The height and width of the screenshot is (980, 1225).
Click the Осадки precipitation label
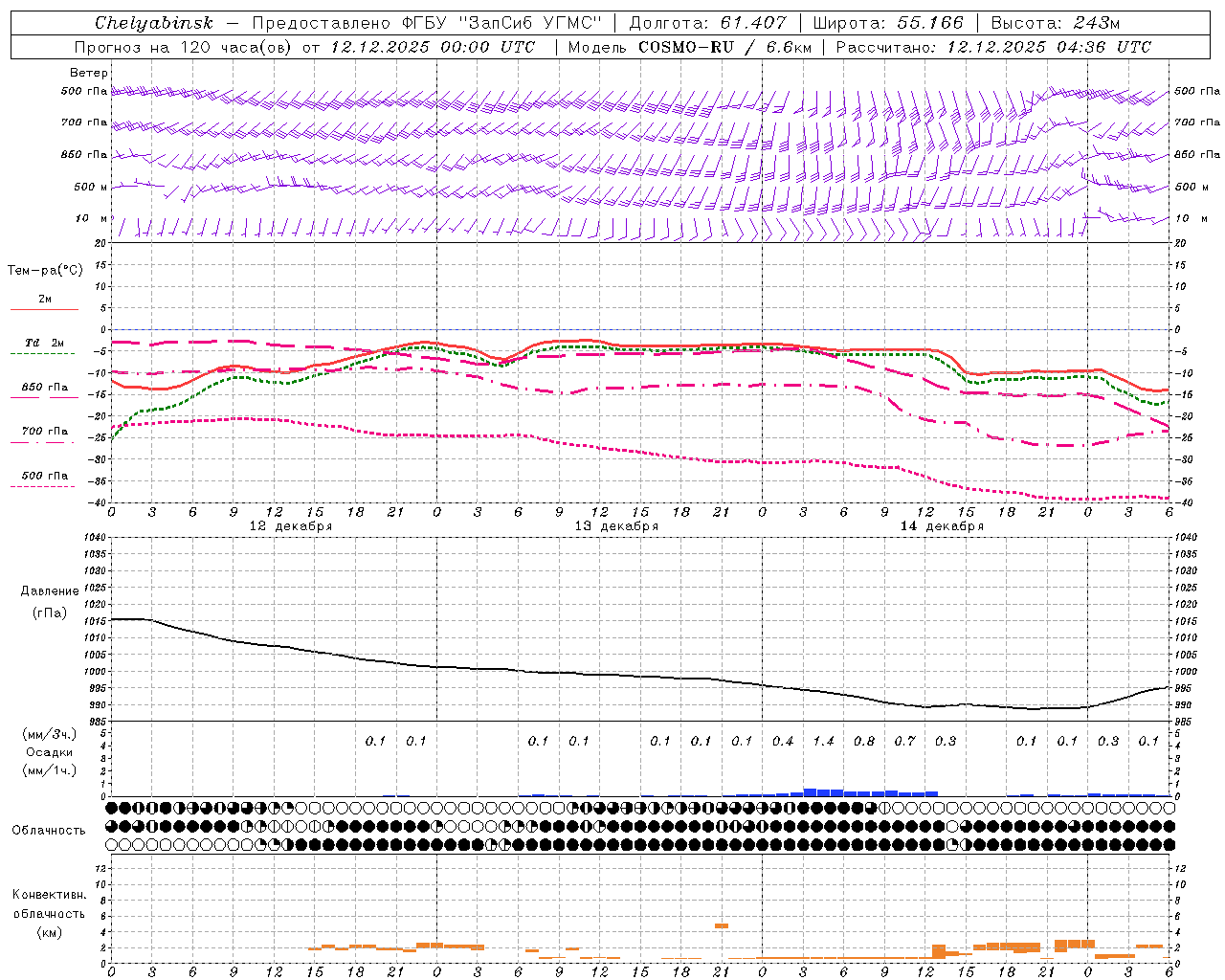[x=49, y=752]
